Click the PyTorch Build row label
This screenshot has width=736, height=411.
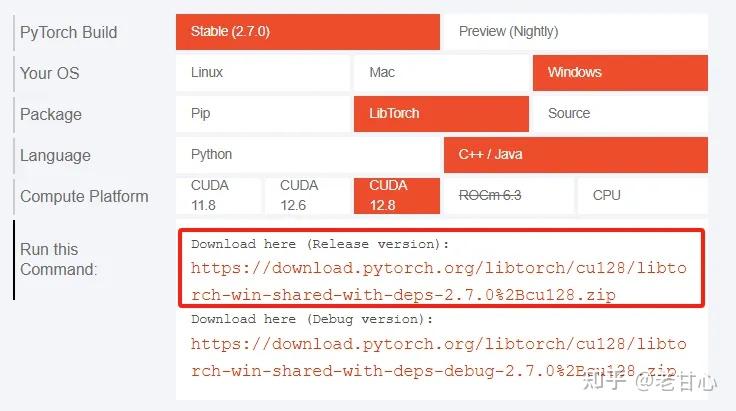point(69,32)
